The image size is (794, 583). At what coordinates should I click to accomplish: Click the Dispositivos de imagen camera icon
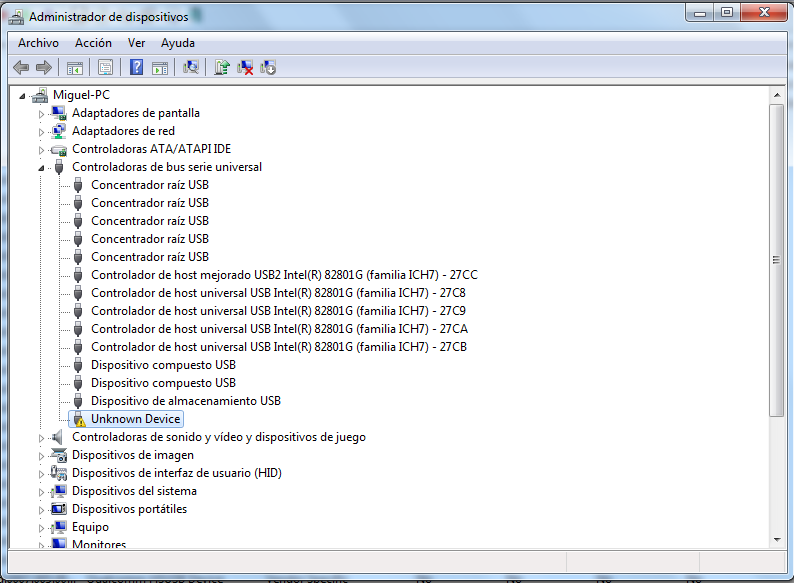coord(59,455)
